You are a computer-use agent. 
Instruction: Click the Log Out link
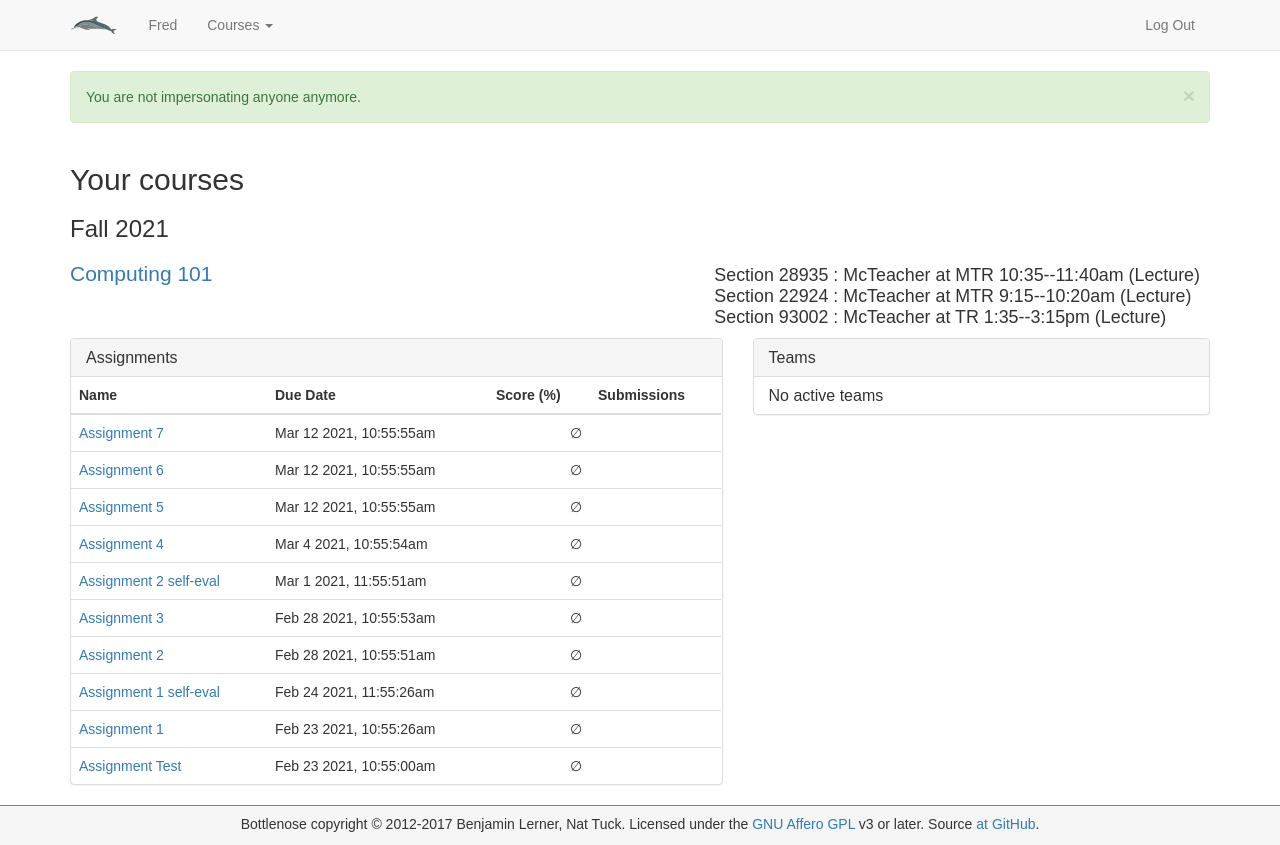(1169, 25)
